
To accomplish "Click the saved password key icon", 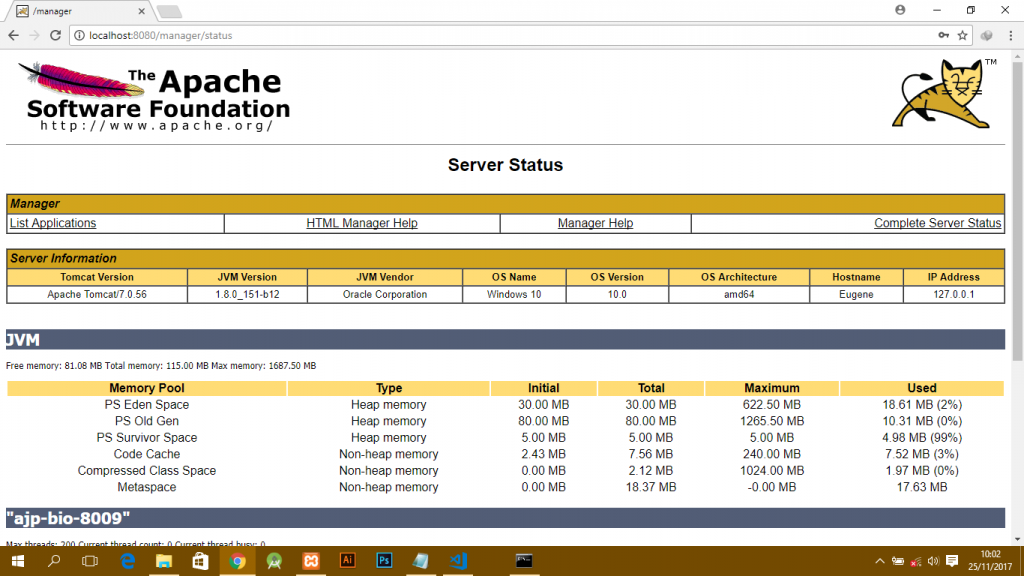I will click(944, 36).
